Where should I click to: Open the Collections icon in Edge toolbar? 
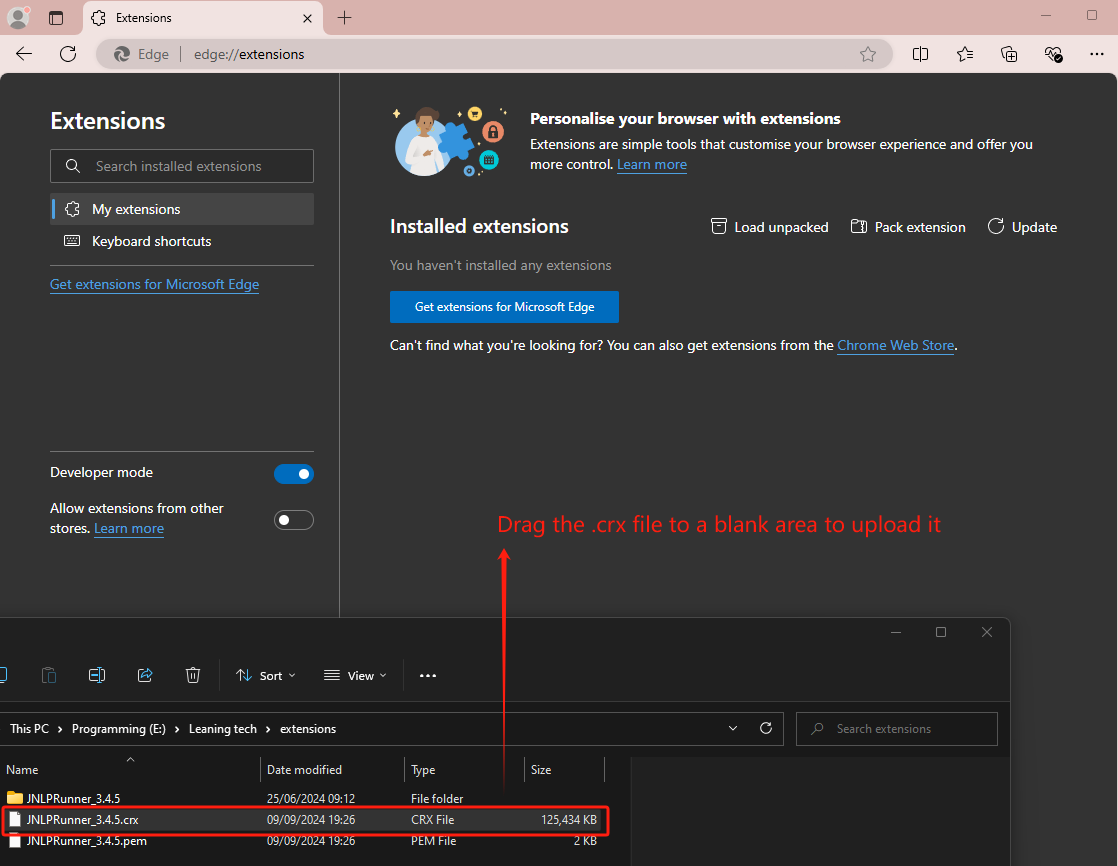tap(1009, 54)
